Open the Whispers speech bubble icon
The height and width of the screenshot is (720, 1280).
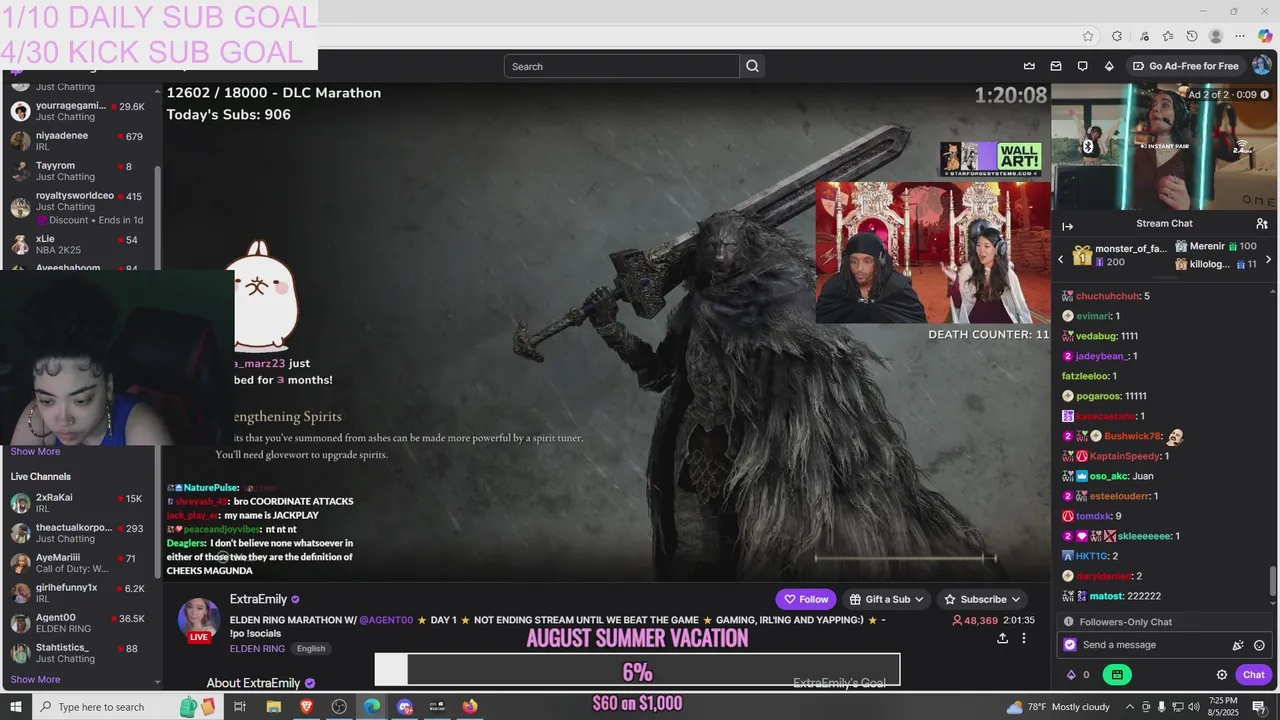(1082, 66)
